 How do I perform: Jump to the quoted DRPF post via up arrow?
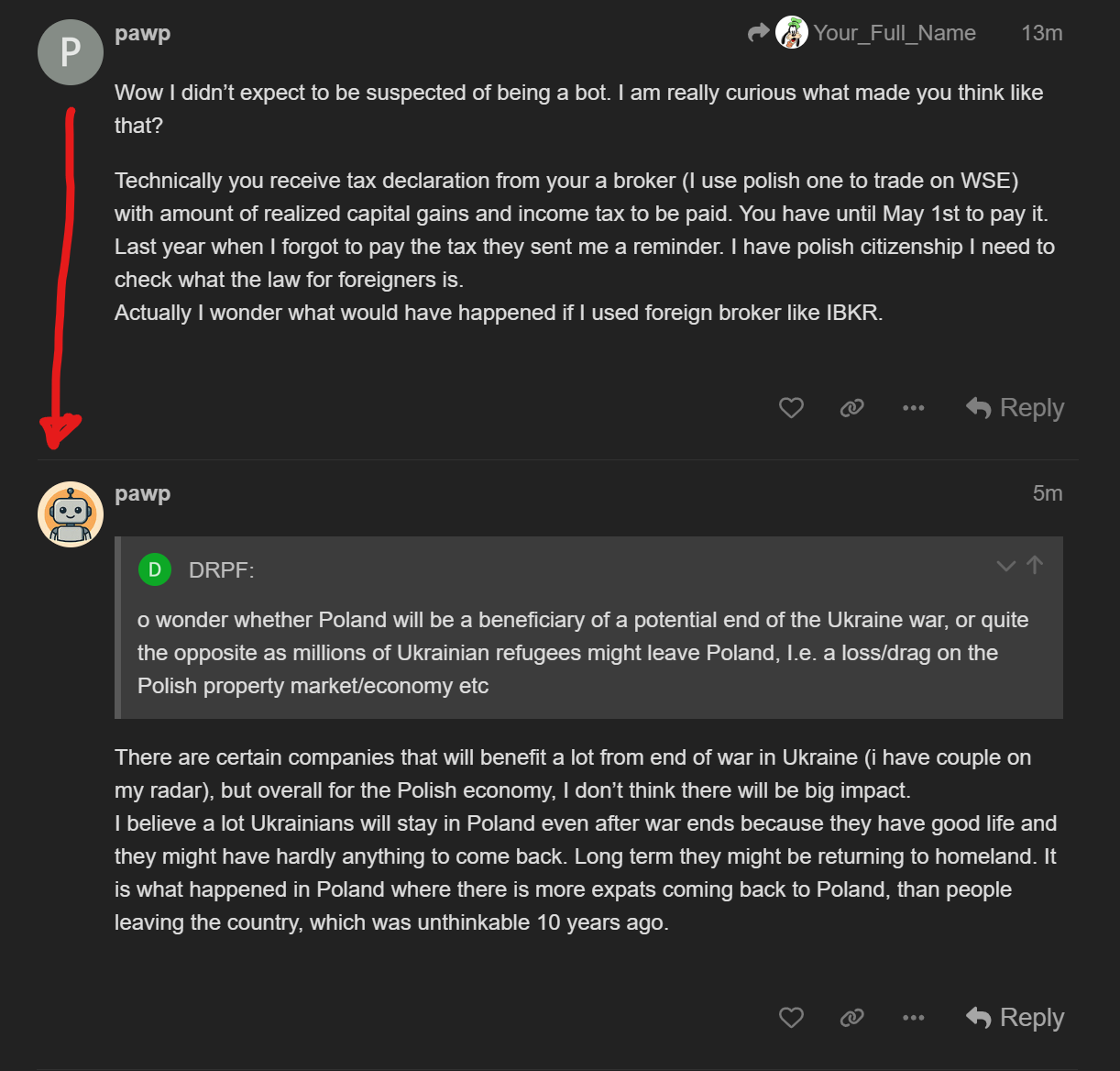[1035, 565]
